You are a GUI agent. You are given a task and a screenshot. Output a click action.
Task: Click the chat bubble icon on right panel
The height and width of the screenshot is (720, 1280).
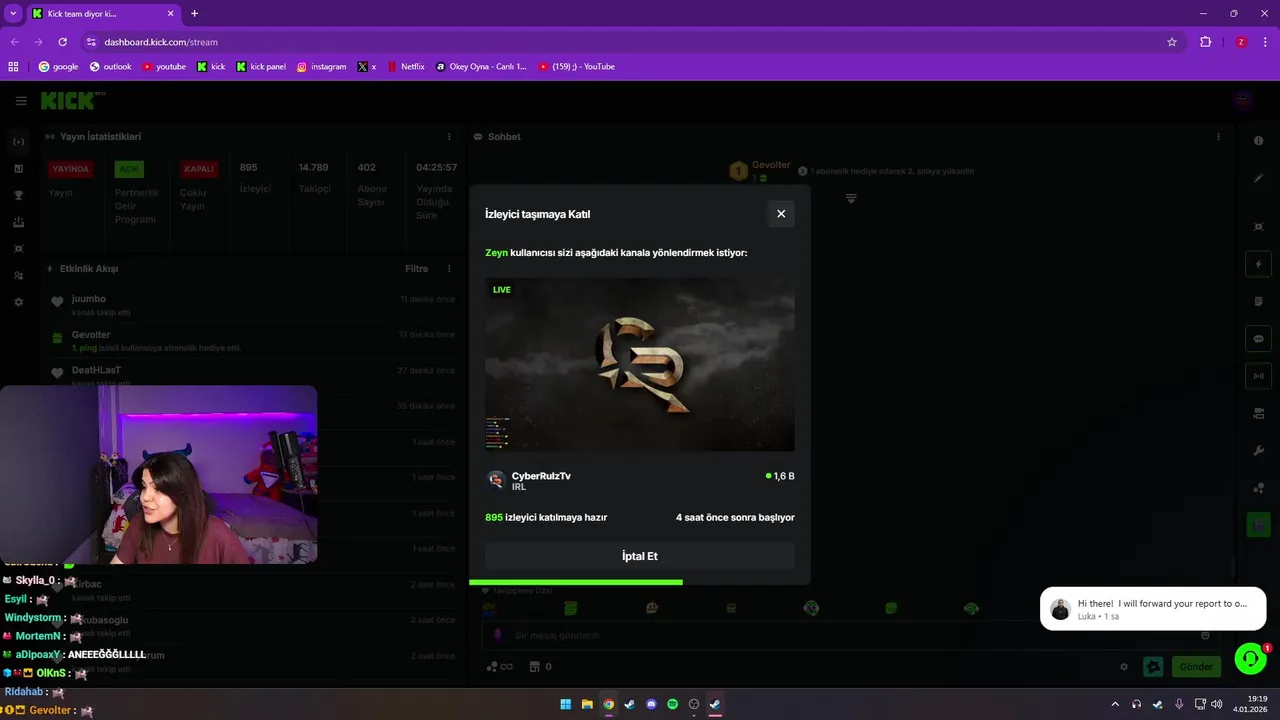point(1259,339)
